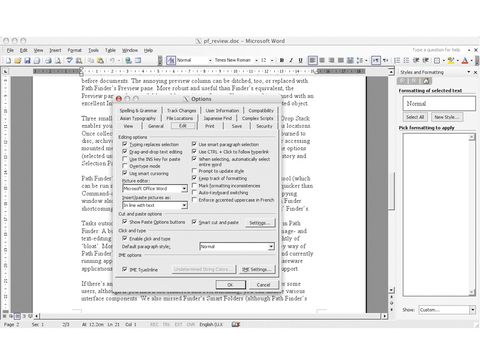
Task: Click the Outside Border icon
Action: [437, 60]
